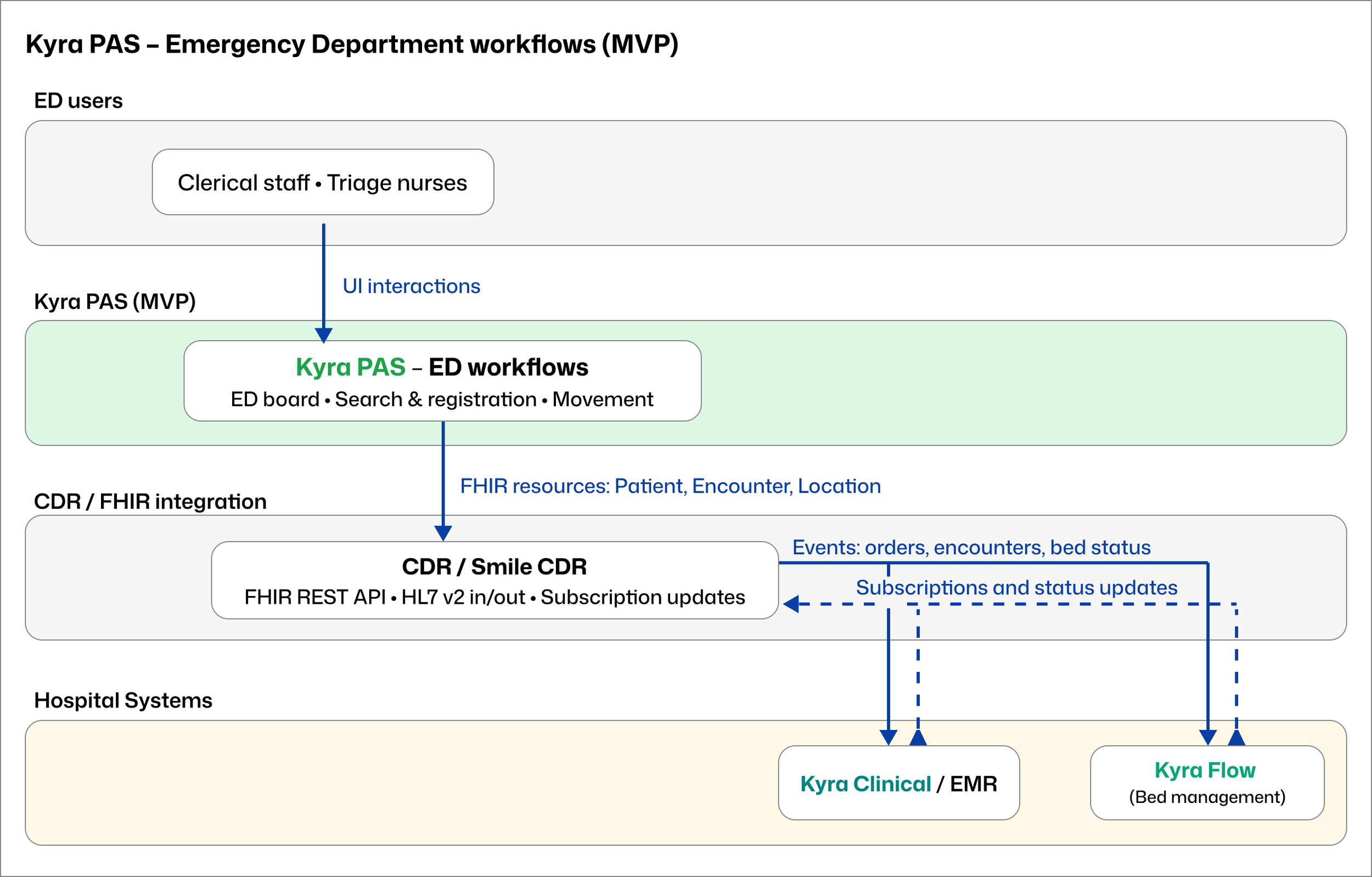Click the solid arrowhead entering Kyra Flow box
The image size is (1372, 877).
pyautogui.click(x=1208, y=738)
